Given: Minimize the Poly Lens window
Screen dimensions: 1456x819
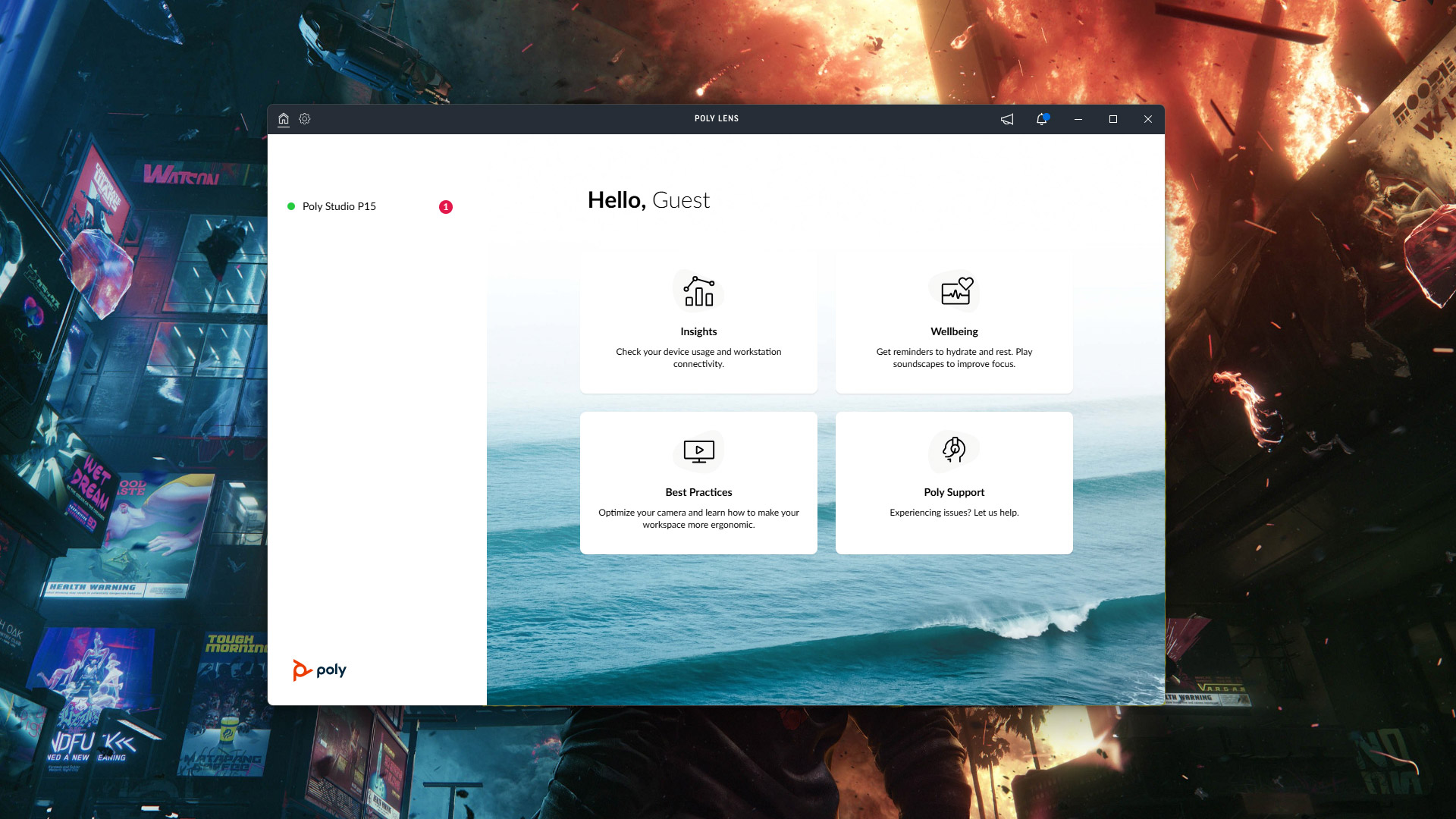Looking at the screenshot, I should click(1078, 119).
